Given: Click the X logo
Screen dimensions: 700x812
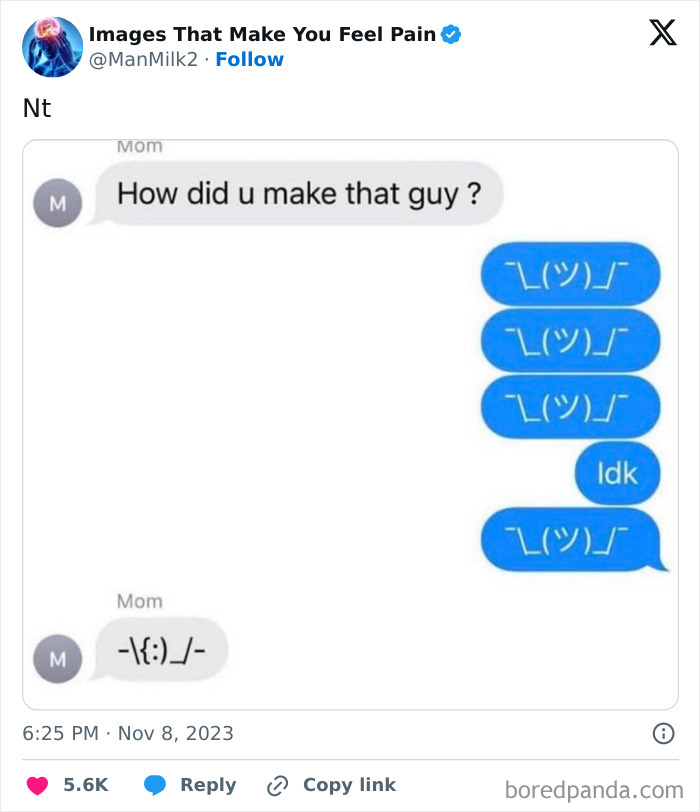Looking at the screenshot, I should coord(662,34).
